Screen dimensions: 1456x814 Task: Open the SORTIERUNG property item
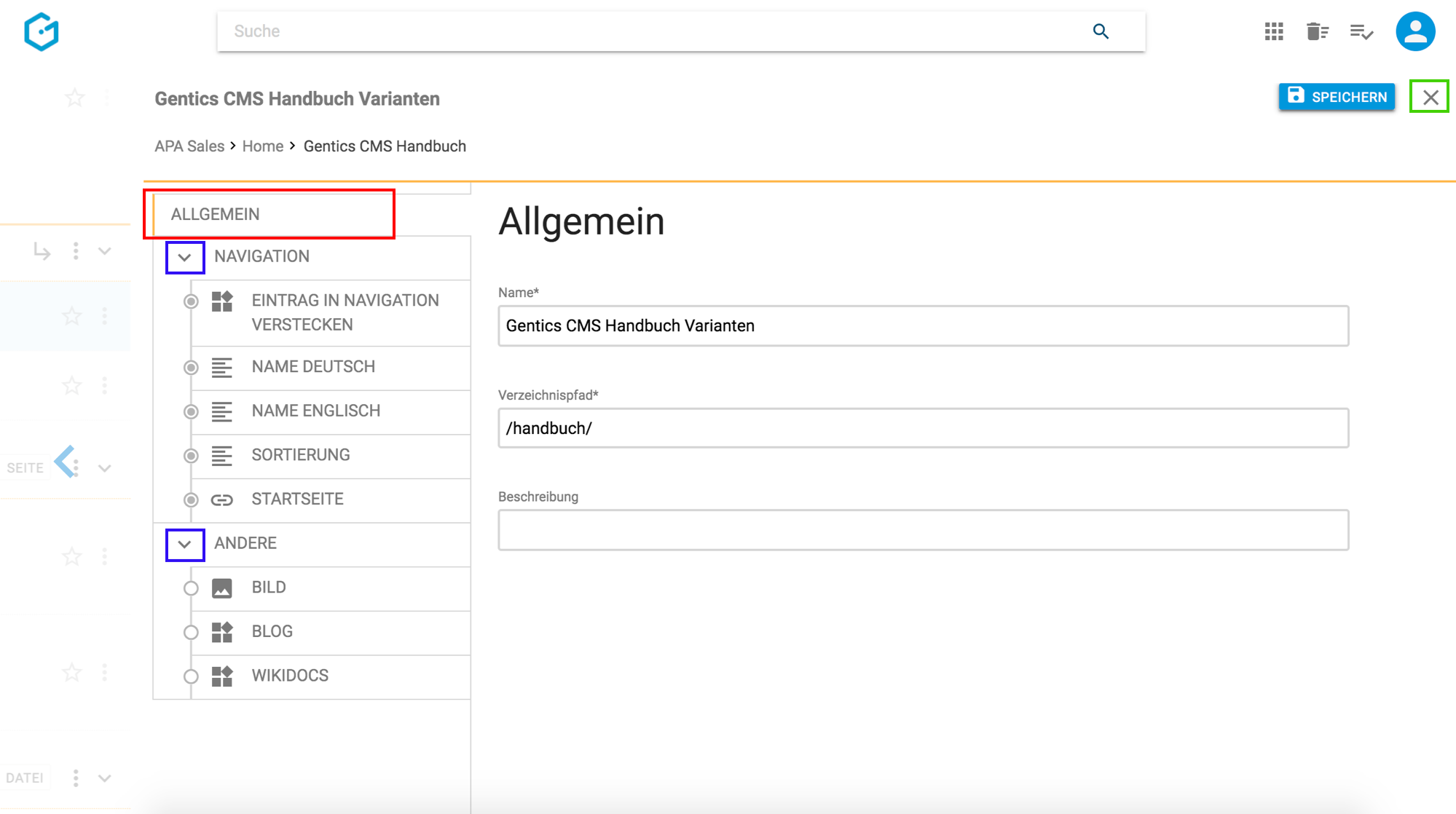(331, 456)
